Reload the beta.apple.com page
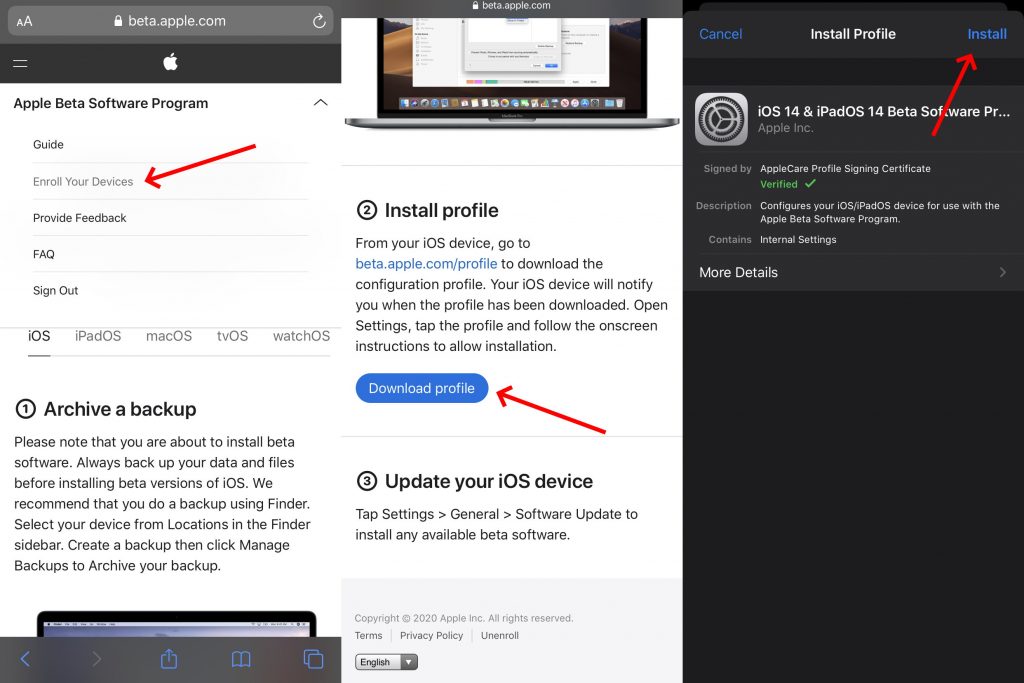 319,21
